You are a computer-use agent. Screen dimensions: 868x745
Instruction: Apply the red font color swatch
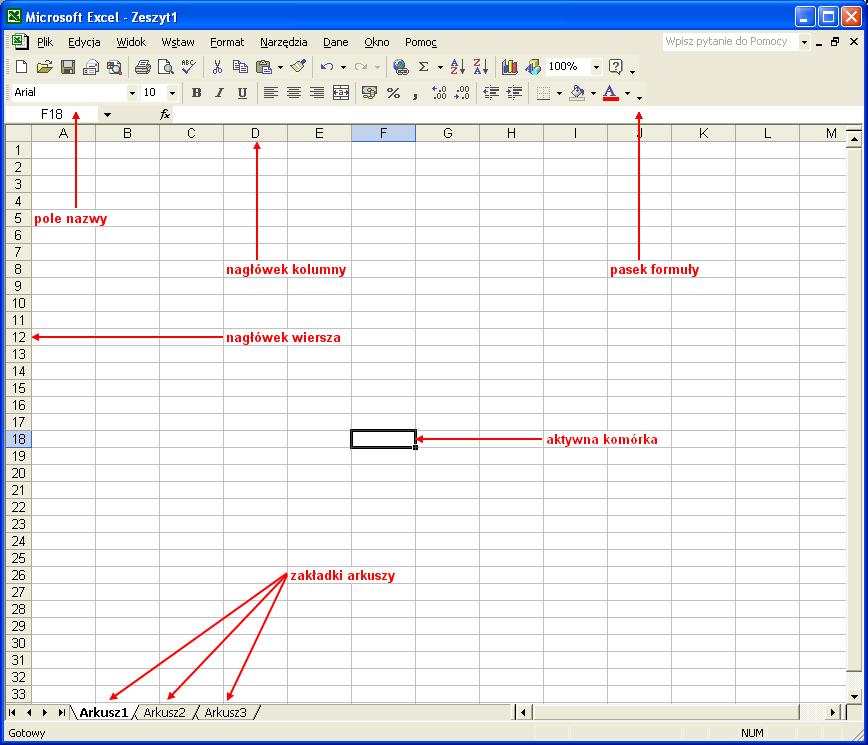point(610,93)
